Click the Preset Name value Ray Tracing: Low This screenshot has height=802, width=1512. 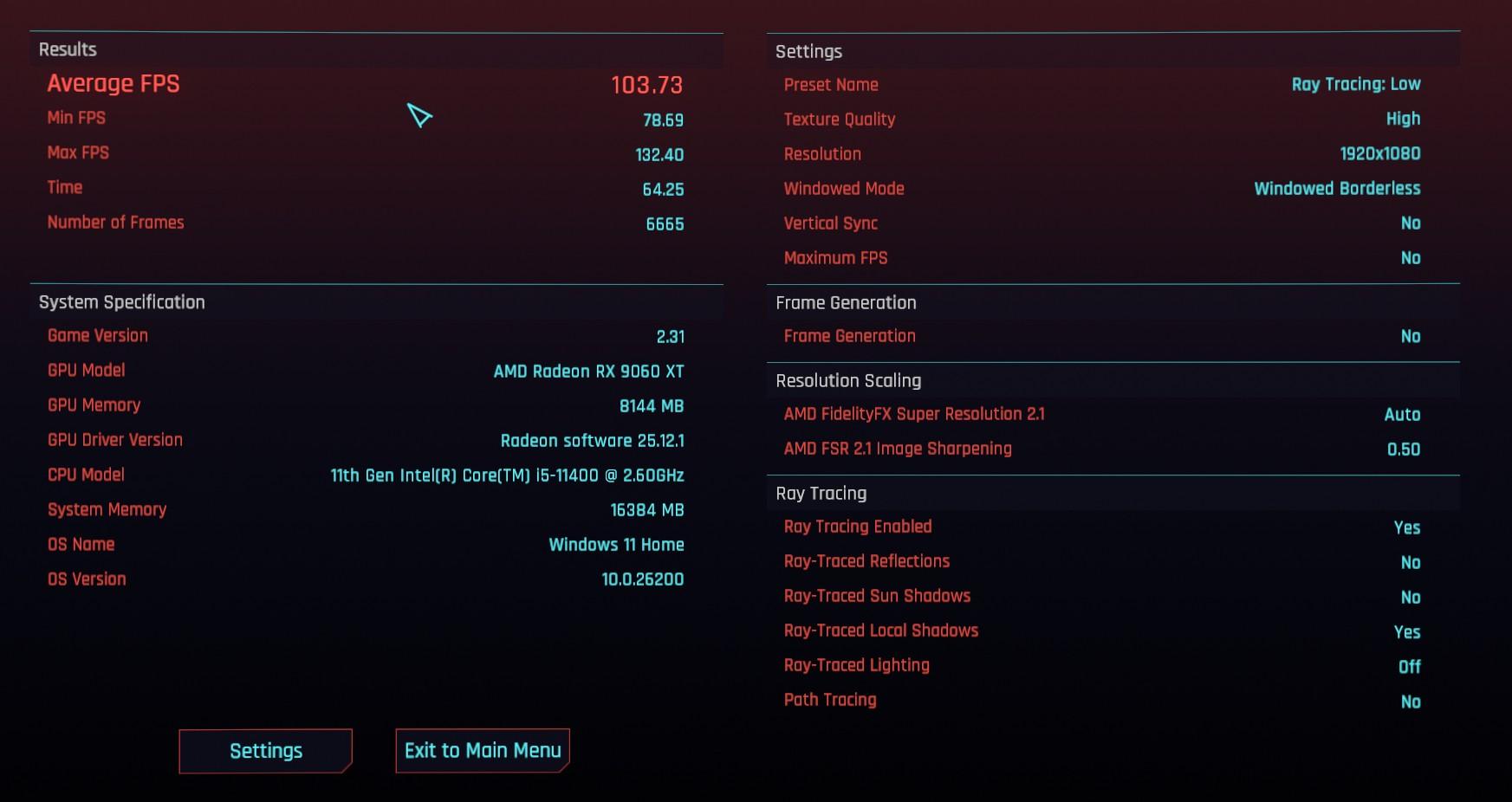pos(1355,84)
